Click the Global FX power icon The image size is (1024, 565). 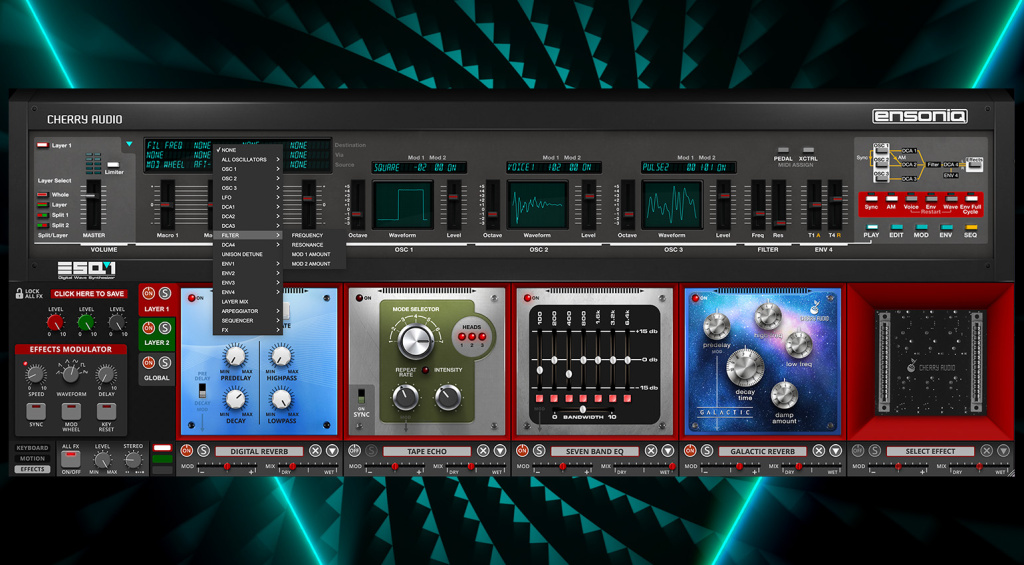(149, 362)
